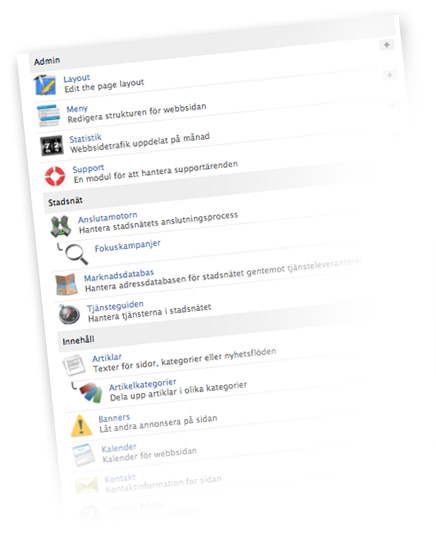Click the Marknadsdatabas description about adressdatabasen
The height and width of the screenshot is (535, 436).
pos(223,276)
